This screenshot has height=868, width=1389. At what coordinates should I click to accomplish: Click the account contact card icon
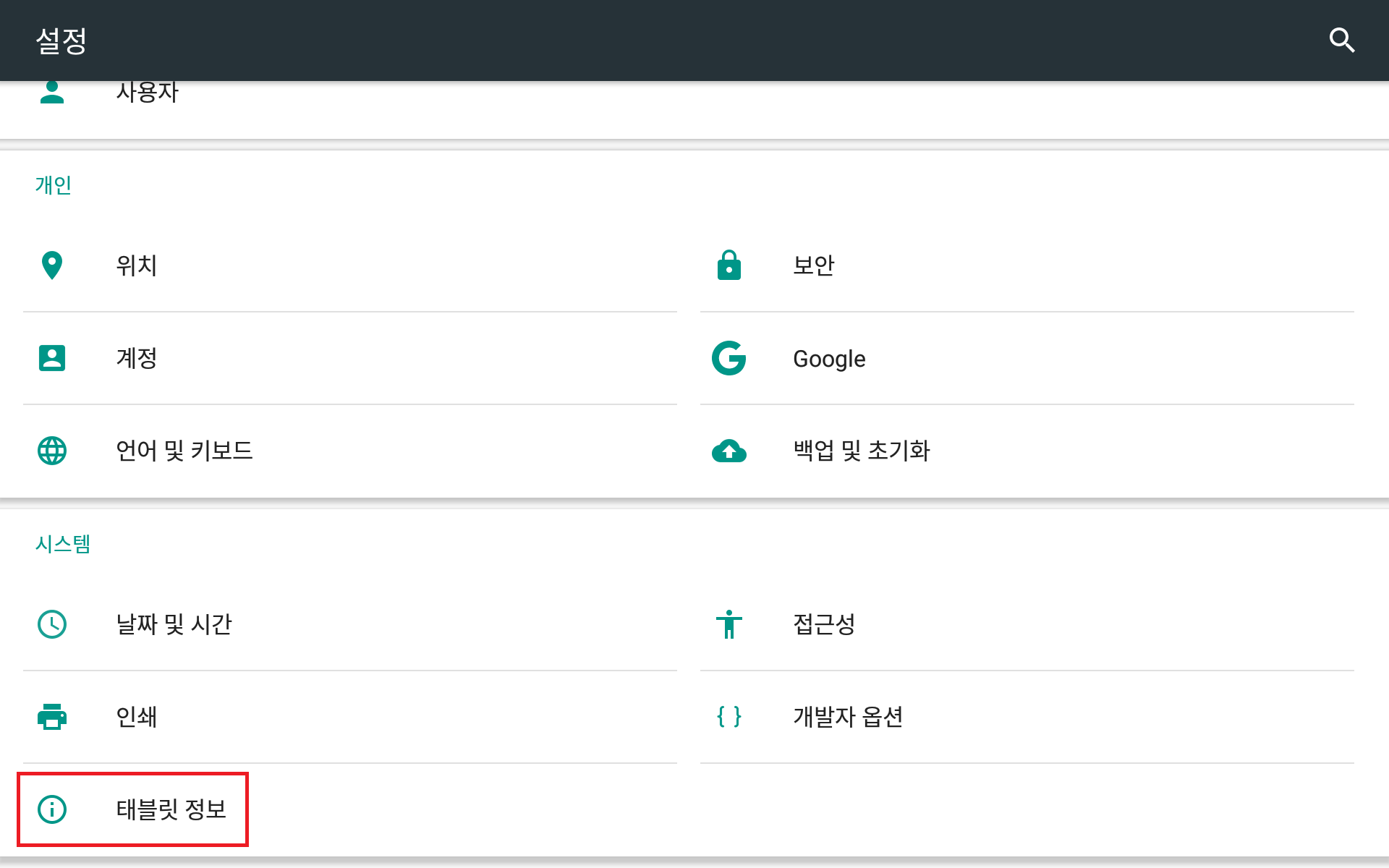(x=52, y=358)
